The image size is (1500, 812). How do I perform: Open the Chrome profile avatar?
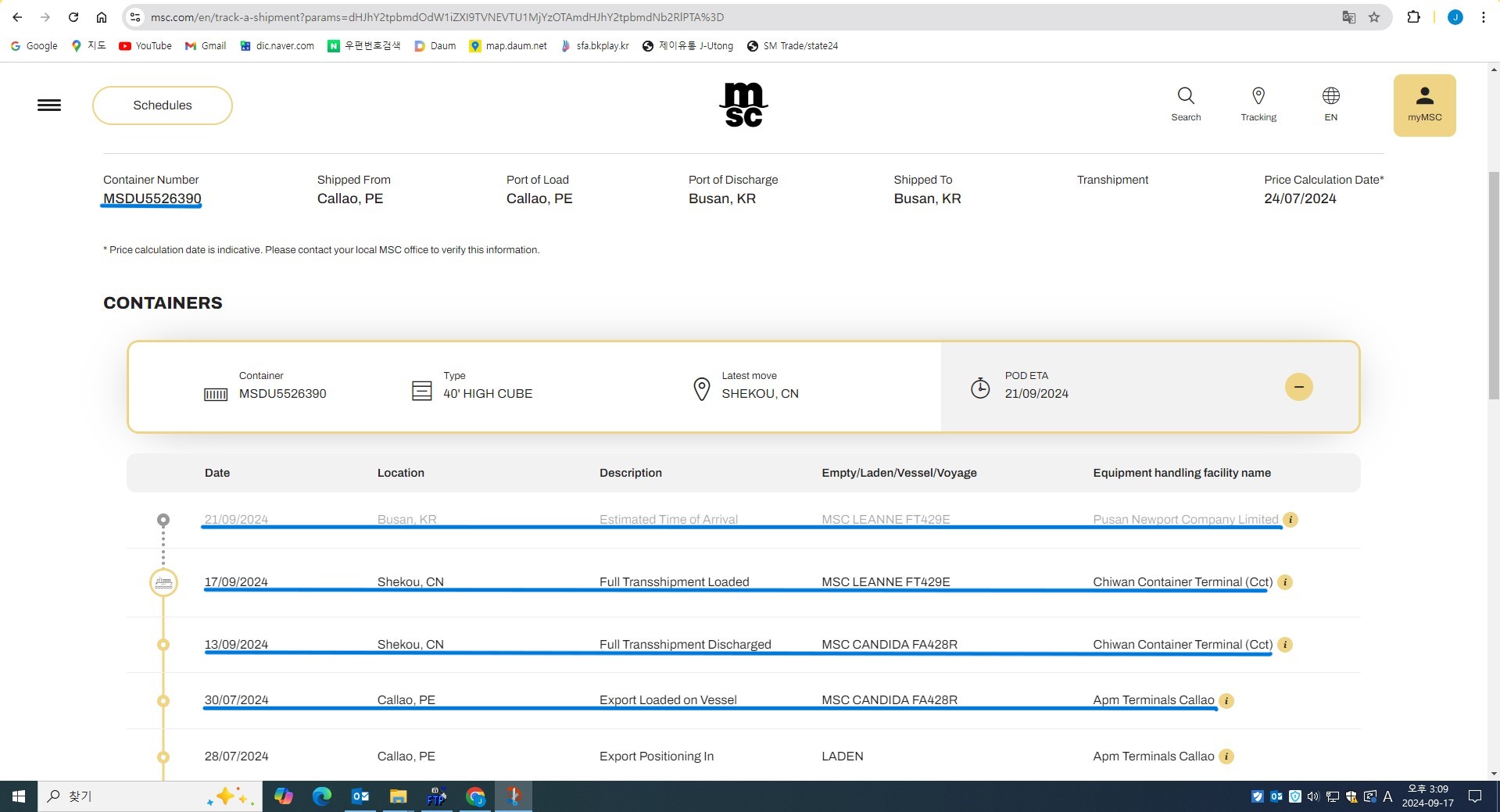pyautogui.click(x=1455, y=17)
